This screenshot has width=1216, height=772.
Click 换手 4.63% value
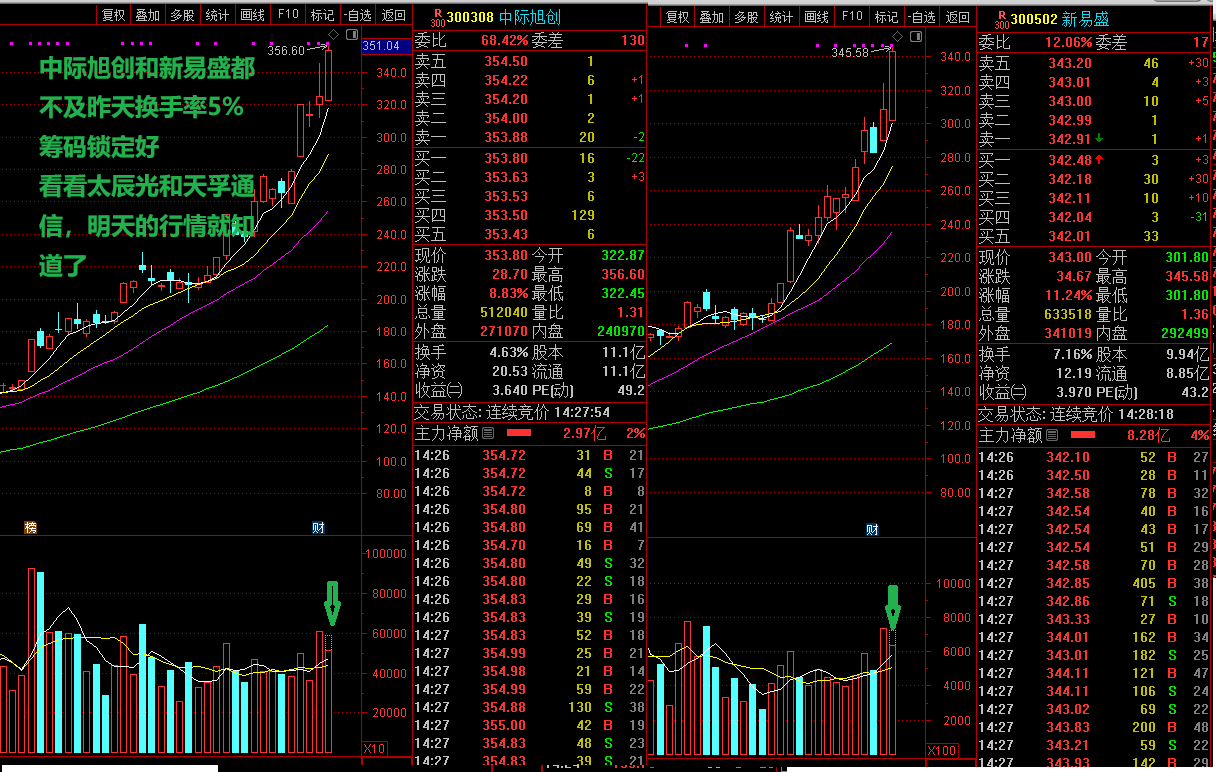click(x=508, y=352)
